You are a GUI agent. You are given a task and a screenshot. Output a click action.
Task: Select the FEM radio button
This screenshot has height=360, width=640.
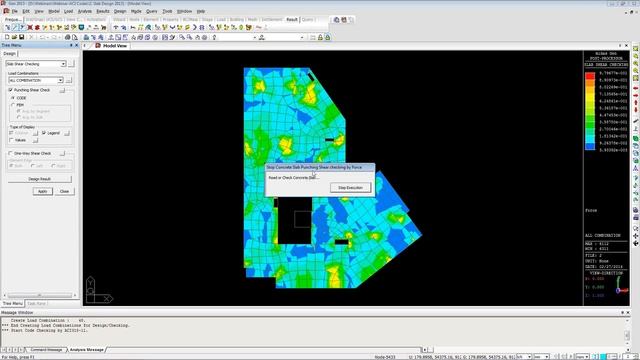13,105
